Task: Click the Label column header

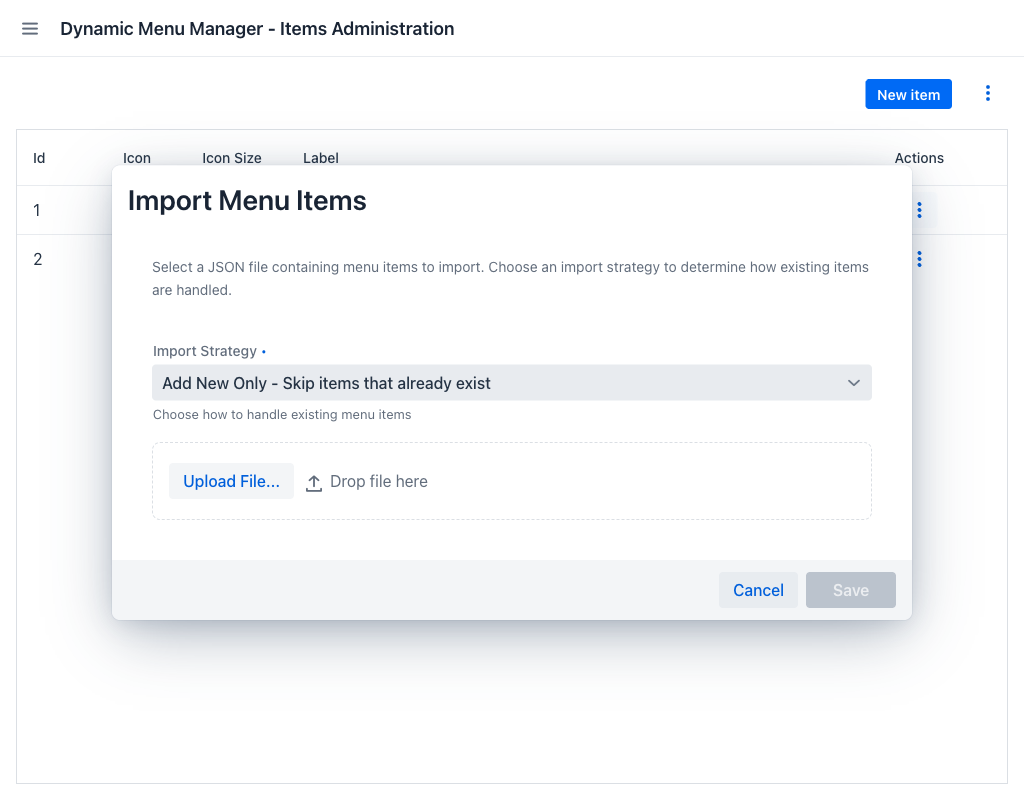Action: coord(321,158)
